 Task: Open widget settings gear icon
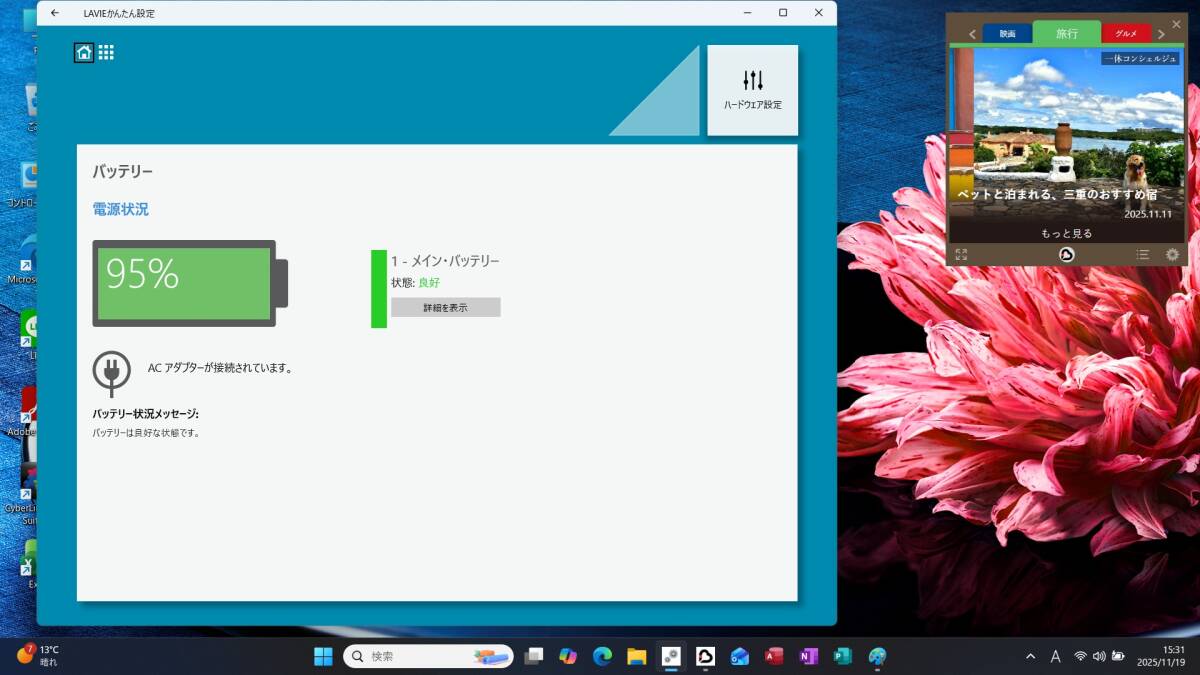pos(1172,255)
